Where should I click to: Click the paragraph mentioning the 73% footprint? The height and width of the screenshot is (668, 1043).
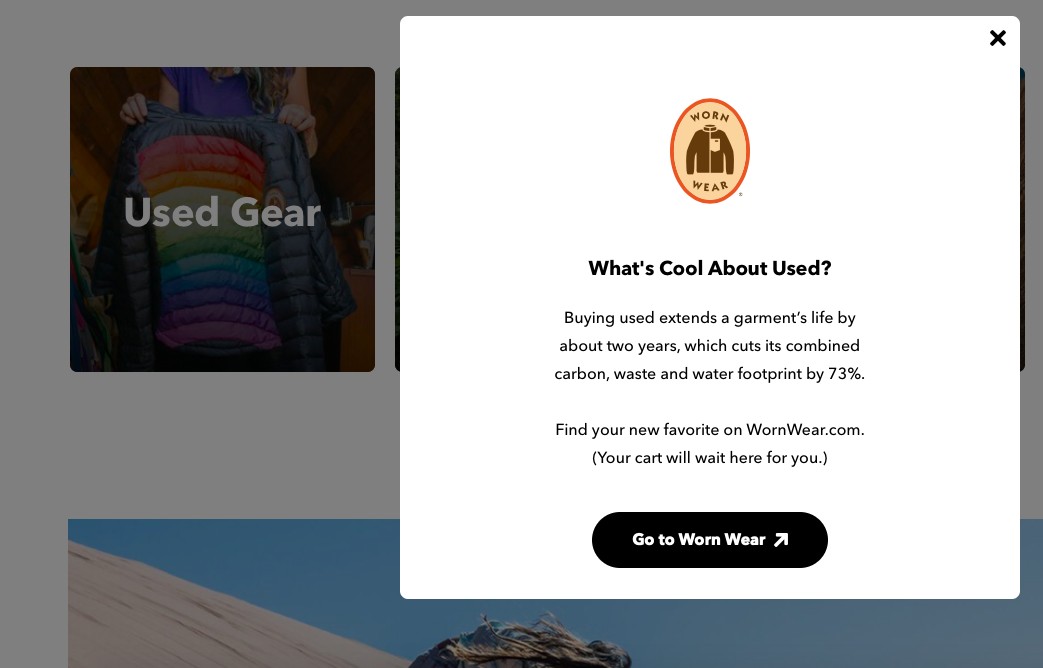point(709,345)
